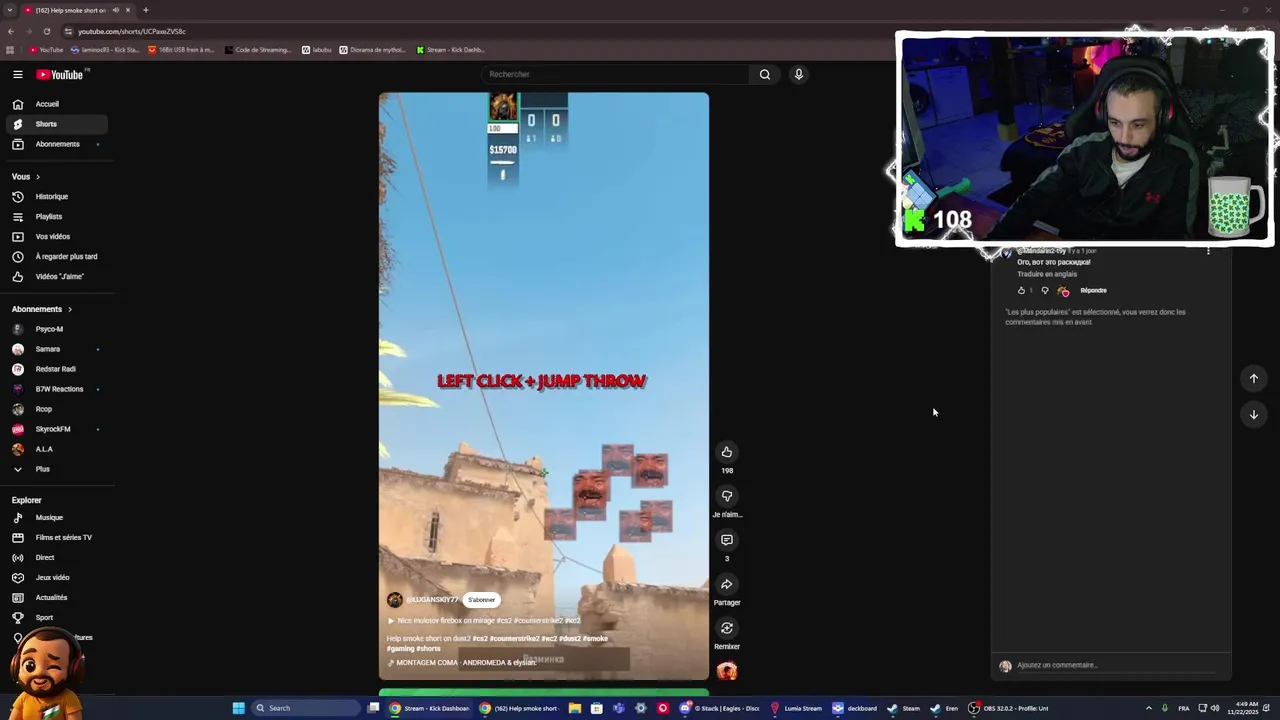Open Code de Streaming bookmark
The height and width of the screenshot is (720, 1280).
click(x=258, y=50)
